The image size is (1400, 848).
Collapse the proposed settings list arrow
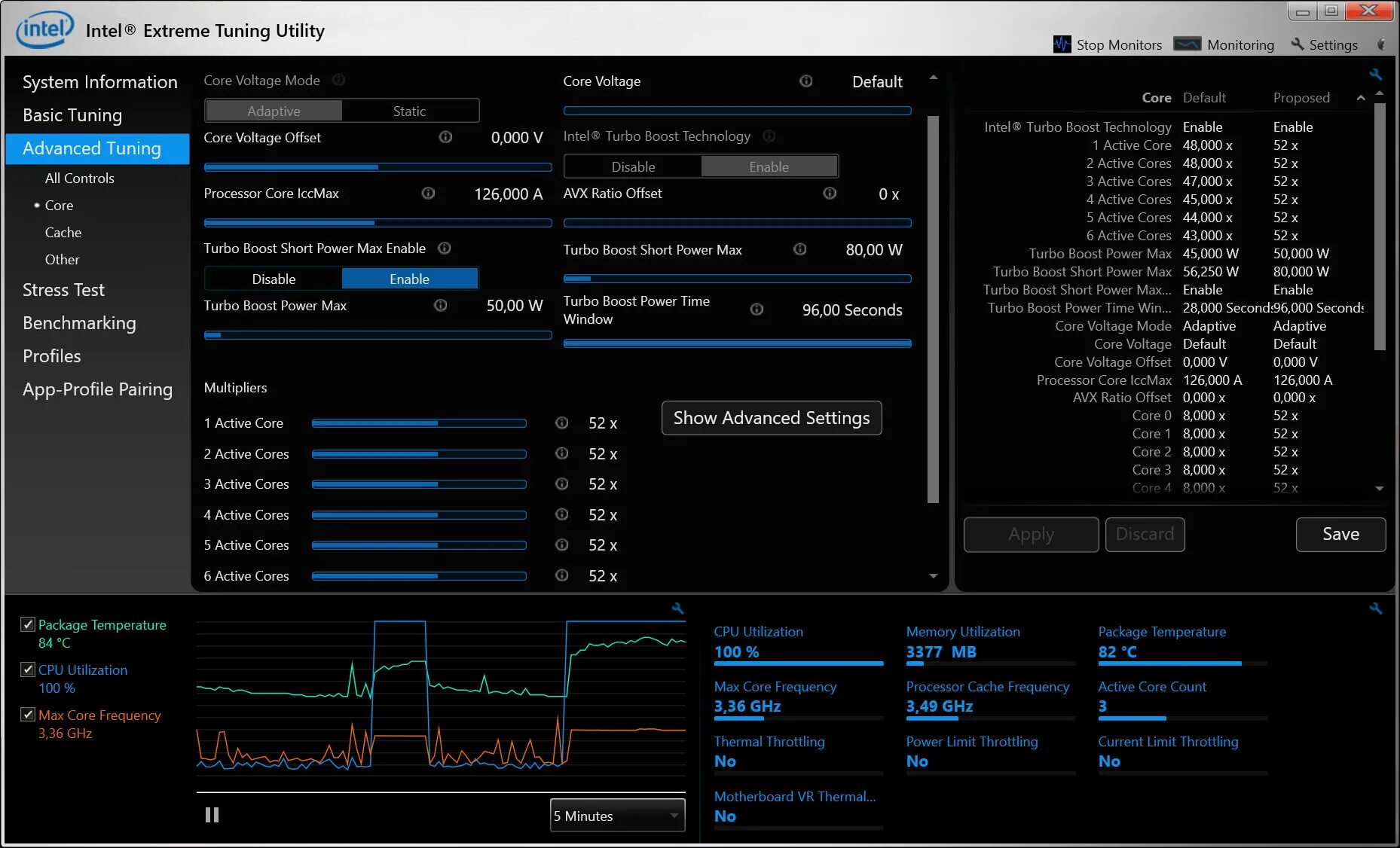(1361, 98)
